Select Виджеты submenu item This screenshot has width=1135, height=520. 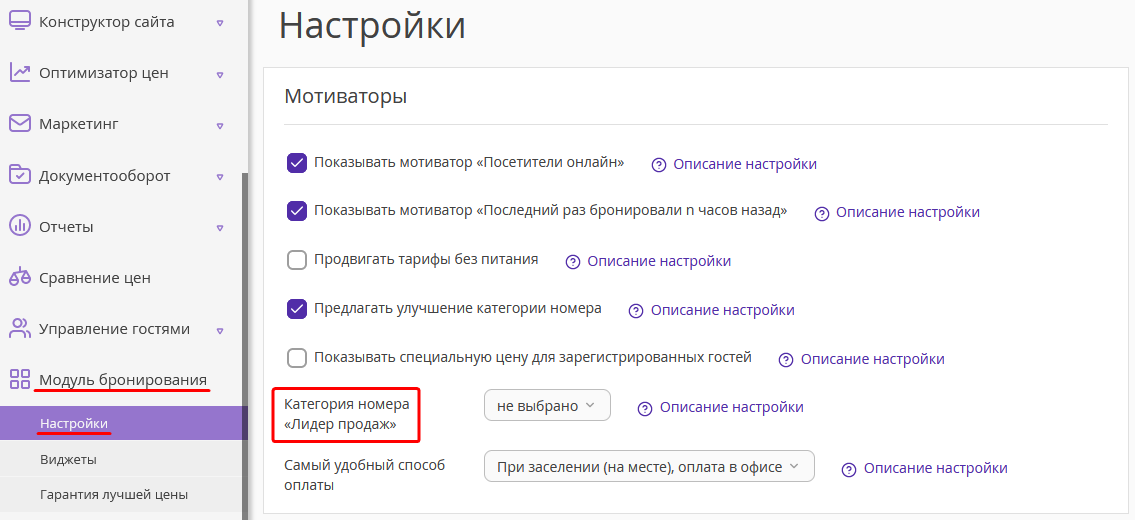coord(124,459)
